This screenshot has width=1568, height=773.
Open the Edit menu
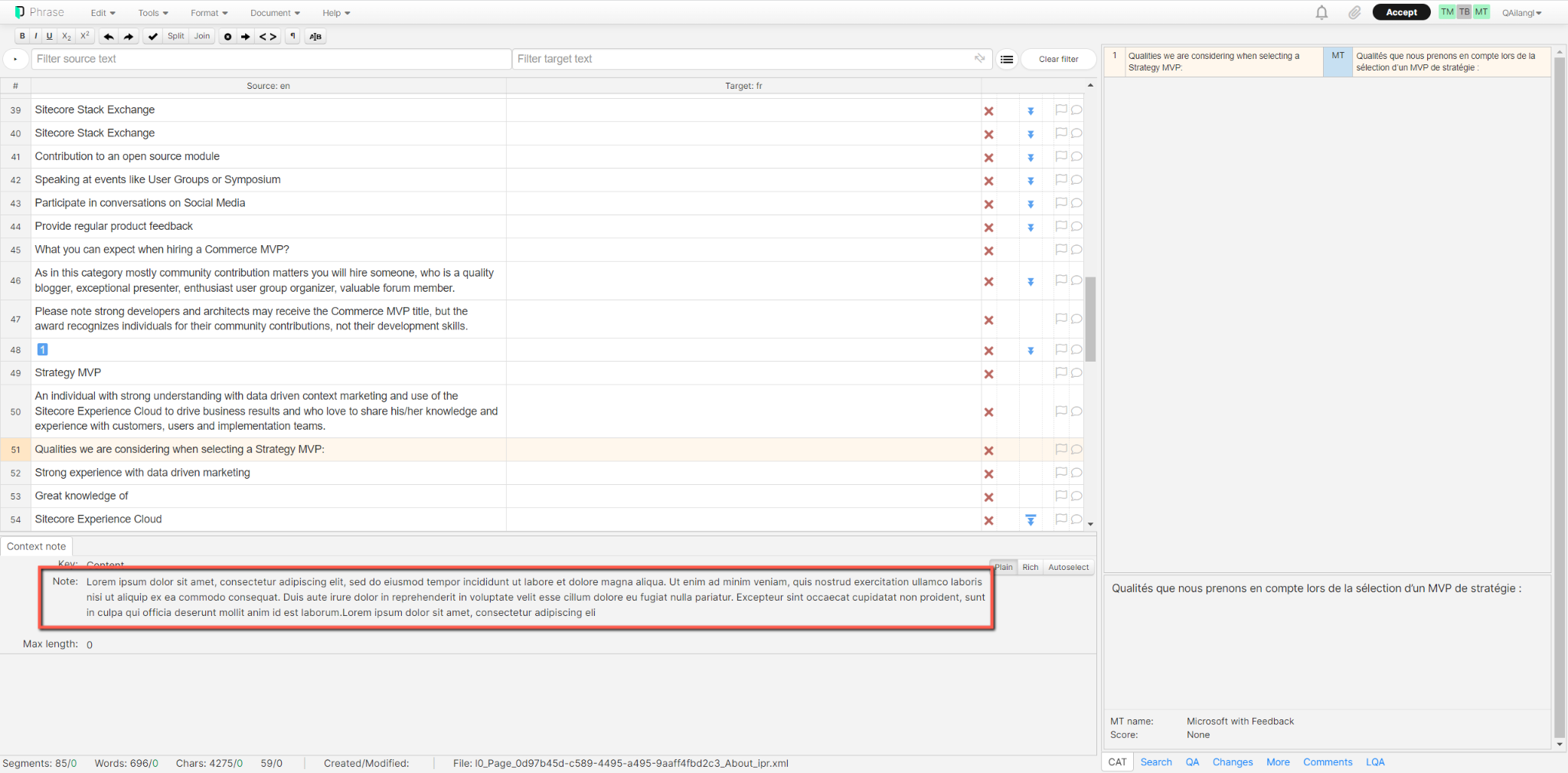[103, 13]
